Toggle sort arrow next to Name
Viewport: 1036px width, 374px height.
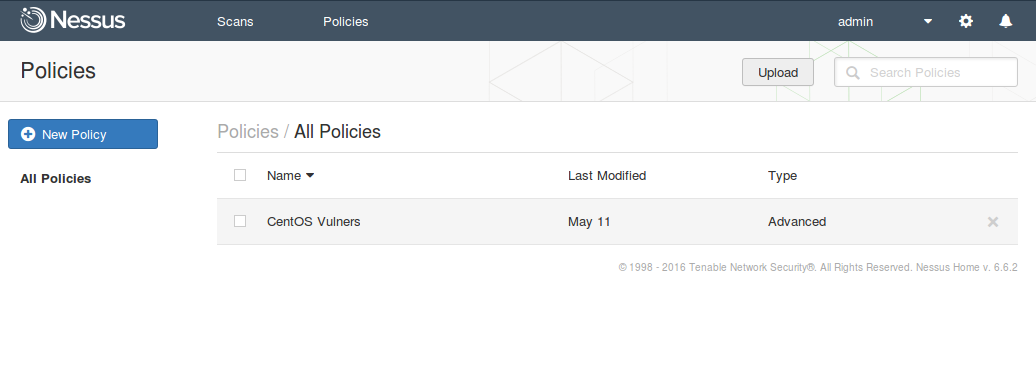pyautogui.click(x=310, y=176)
